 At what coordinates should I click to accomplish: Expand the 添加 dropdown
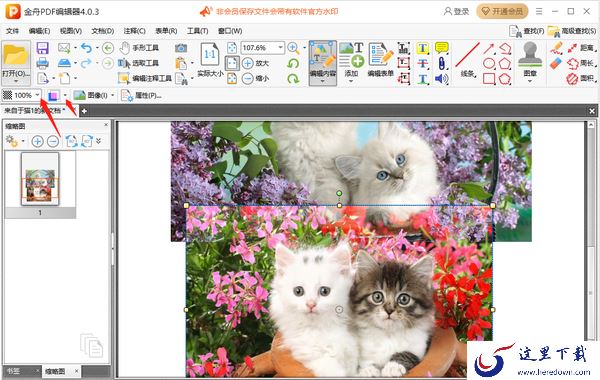(351, 82)
